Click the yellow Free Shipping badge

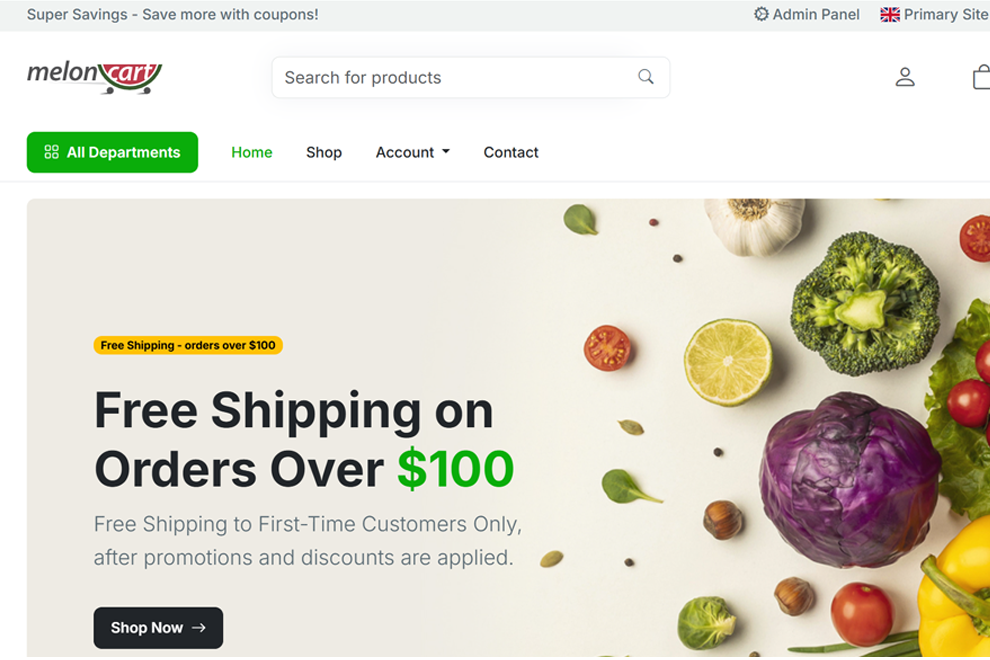pos(188,345)
